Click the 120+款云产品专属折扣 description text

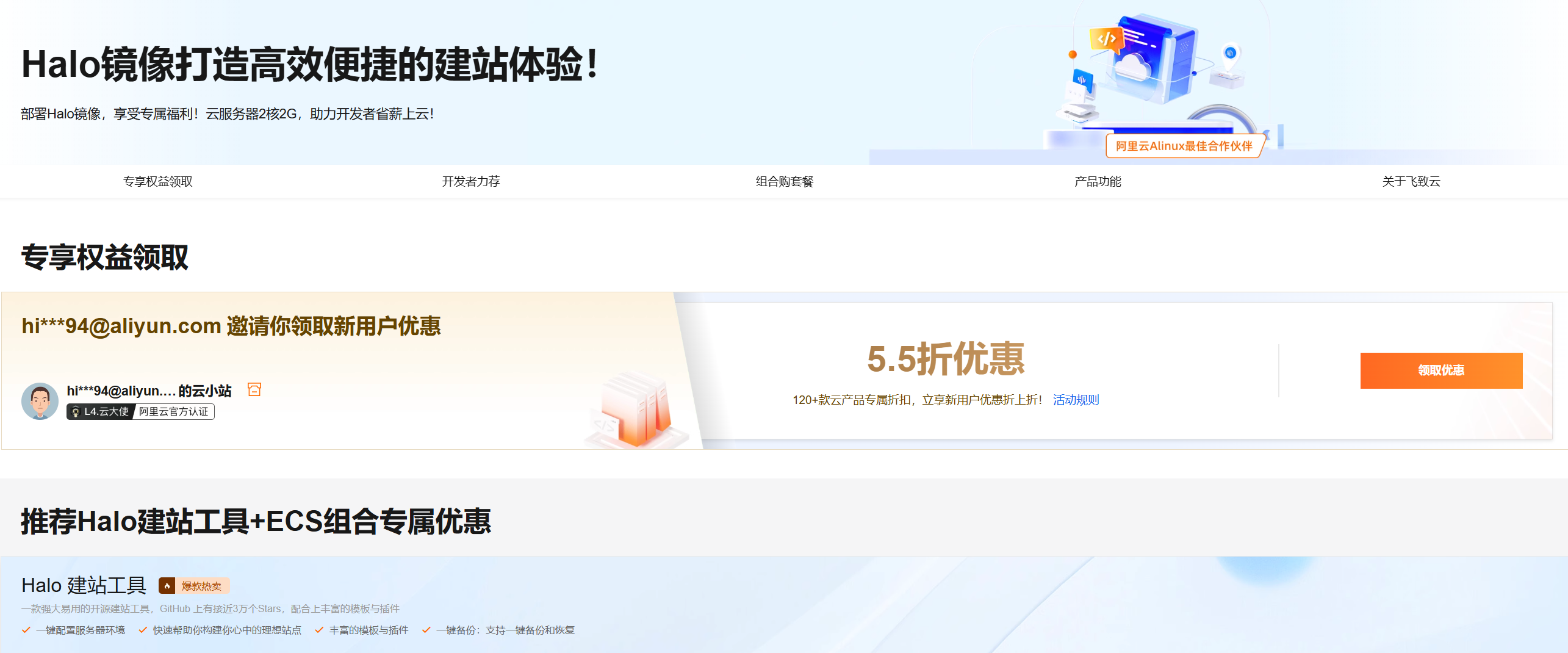click(x=917, y=400)
